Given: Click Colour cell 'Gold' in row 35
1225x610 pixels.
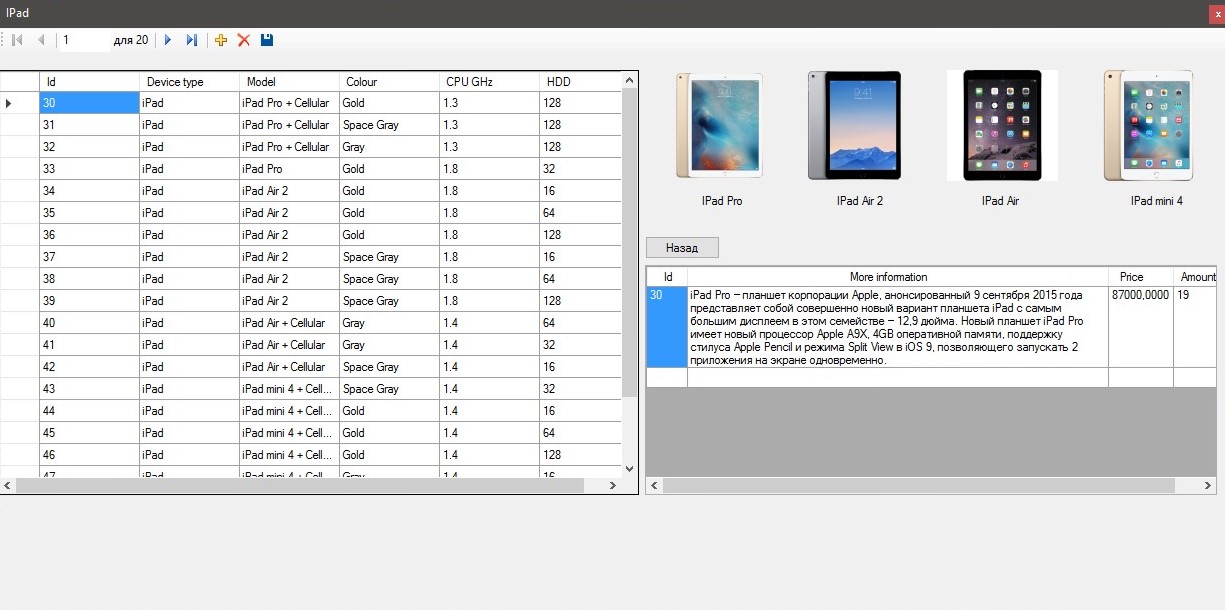Looking at the screenshot, I should (x=389, y=213).
